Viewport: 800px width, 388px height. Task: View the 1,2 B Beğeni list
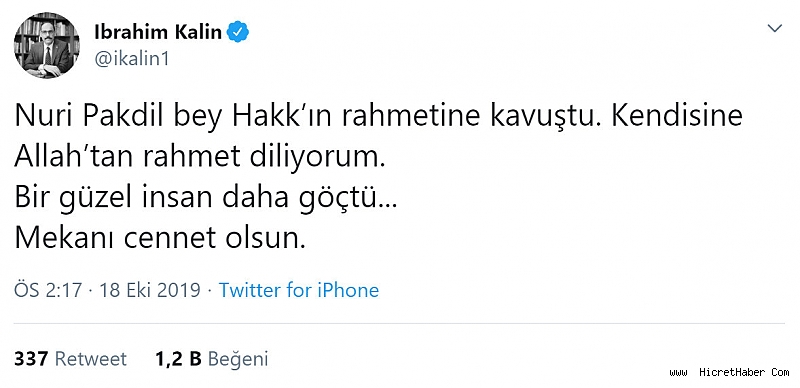pos(212,359)
